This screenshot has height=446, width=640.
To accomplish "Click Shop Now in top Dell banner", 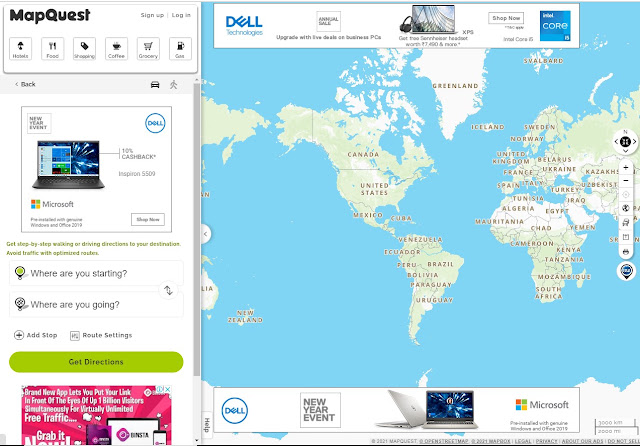I will pyautogui.click(x=506, y=18).
